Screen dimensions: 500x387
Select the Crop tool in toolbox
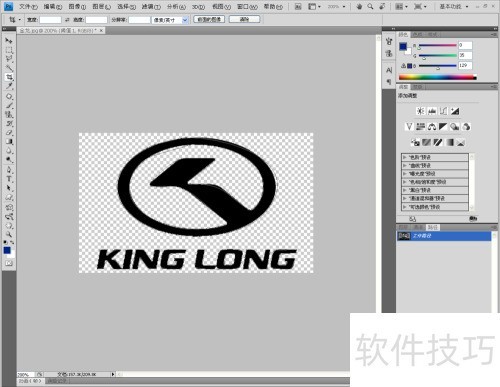[x=9, y=77]
